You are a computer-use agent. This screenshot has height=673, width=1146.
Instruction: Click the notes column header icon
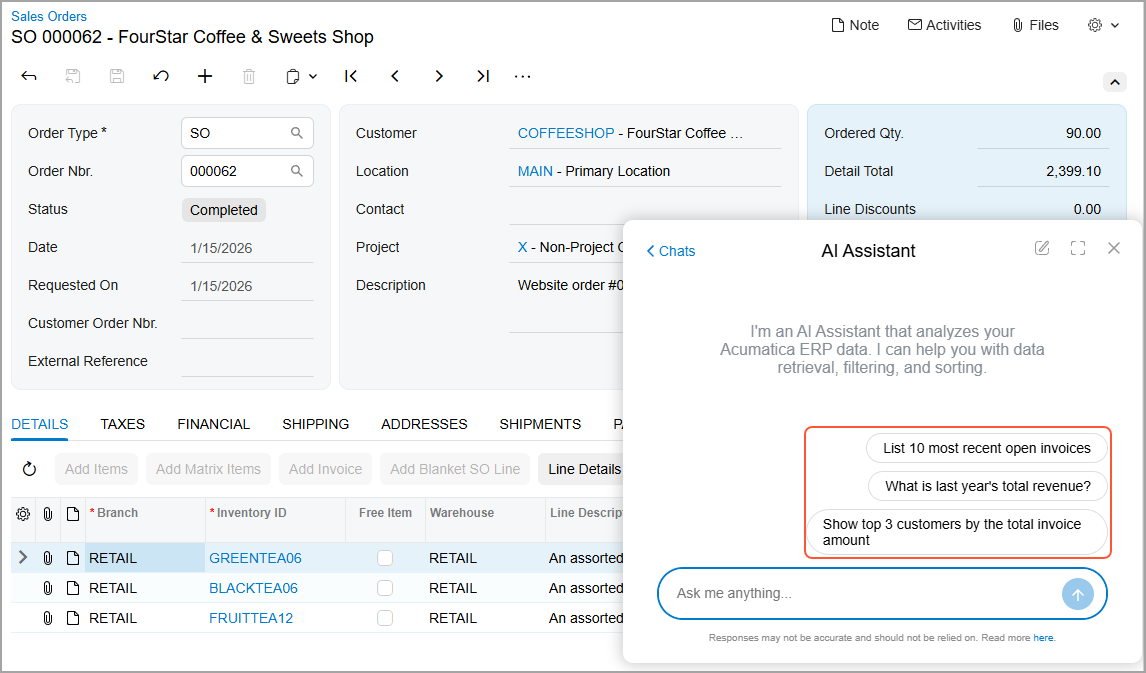tap(72, 514)
